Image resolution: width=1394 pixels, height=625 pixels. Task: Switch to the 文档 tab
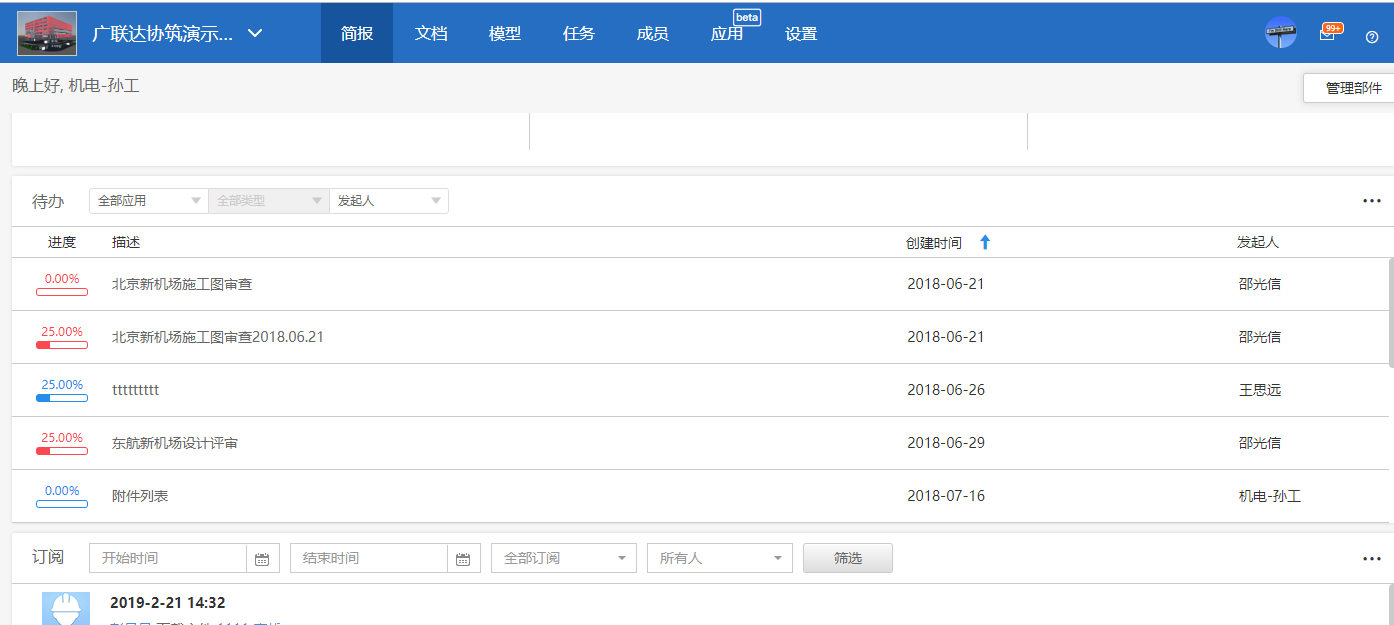[431, 32]
